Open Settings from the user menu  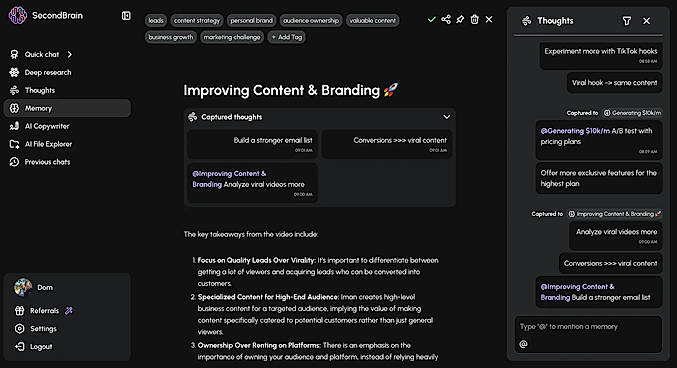click(43, 329)
